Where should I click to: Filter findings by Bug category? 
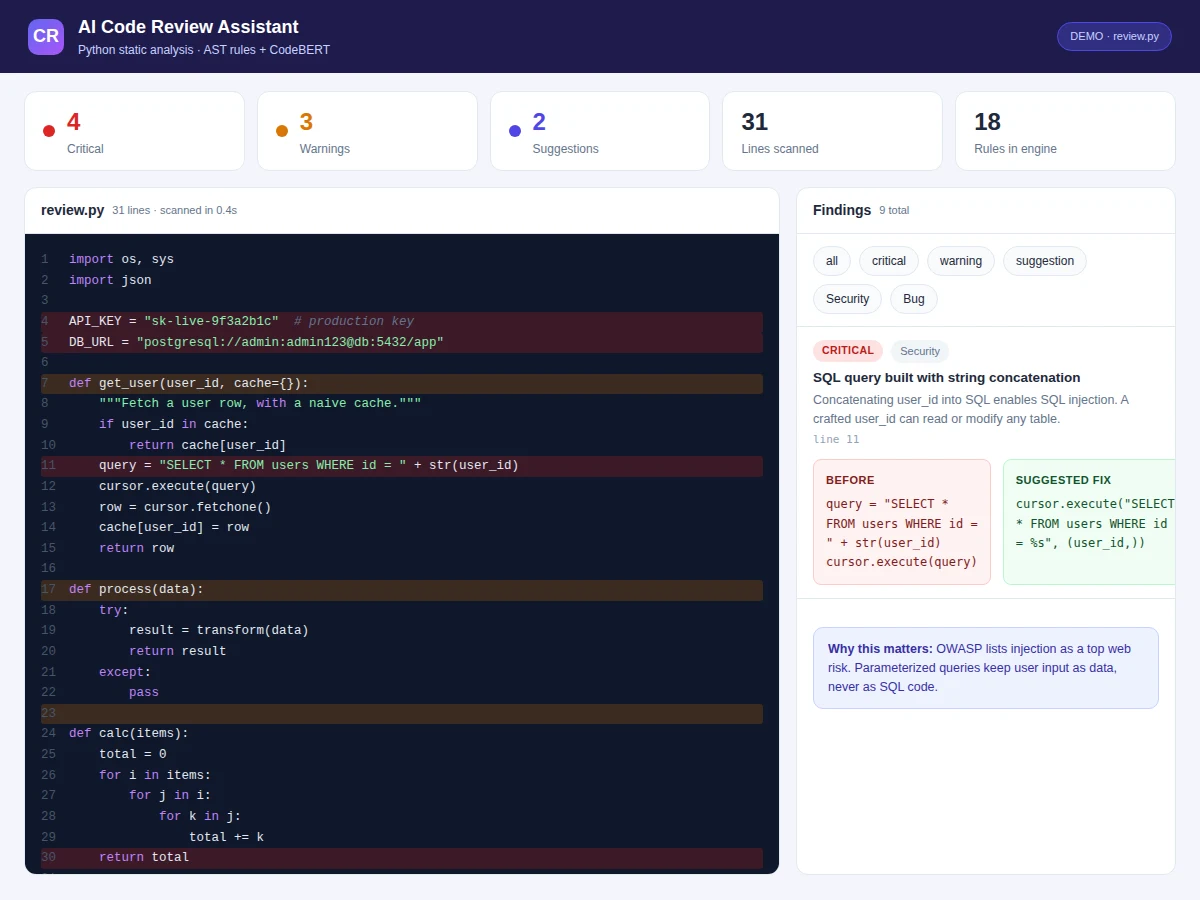click(914, 299)
